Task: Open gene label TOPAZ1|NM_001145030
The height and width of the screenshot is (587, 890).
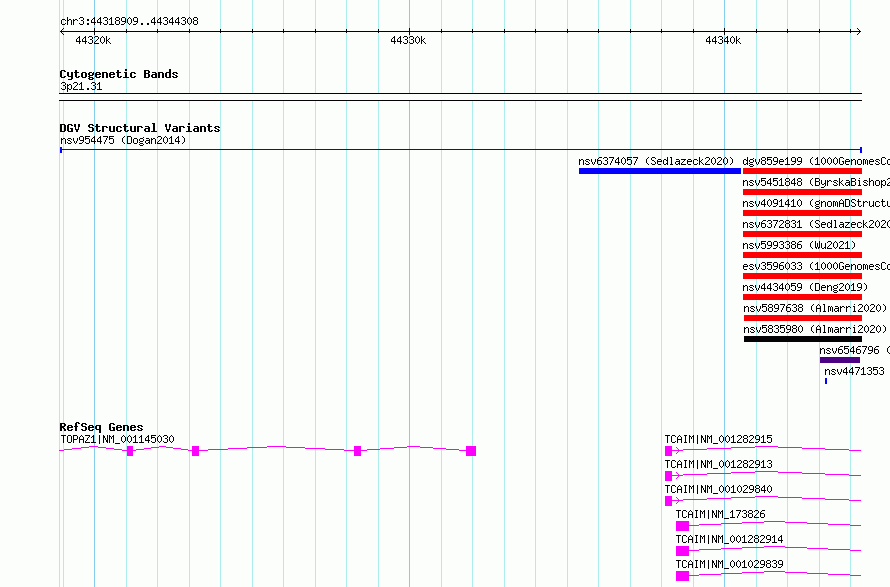Action: pos(117,439)
